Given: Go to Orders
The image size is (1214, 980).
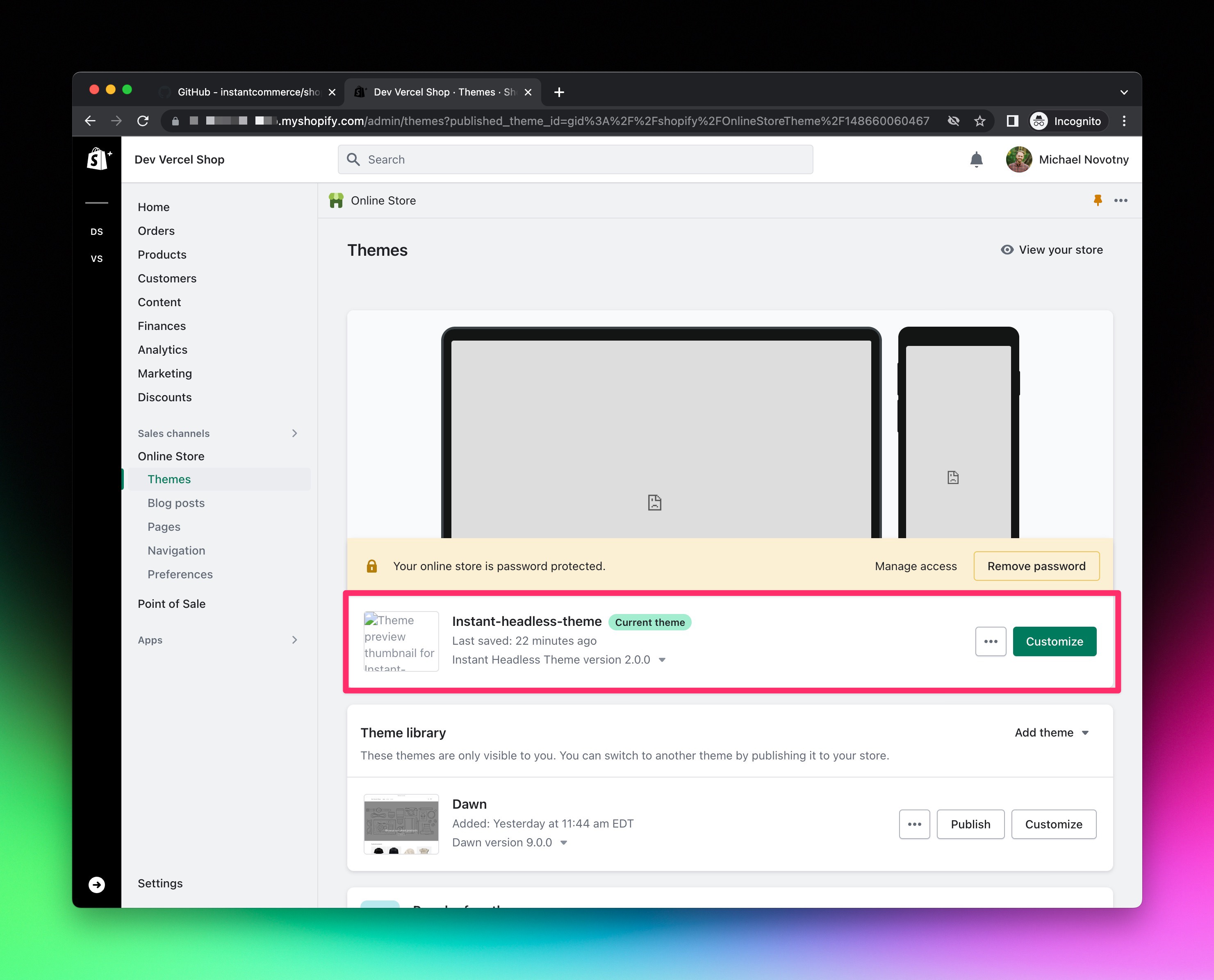Looking at the screenshot, I should [156, 231].
